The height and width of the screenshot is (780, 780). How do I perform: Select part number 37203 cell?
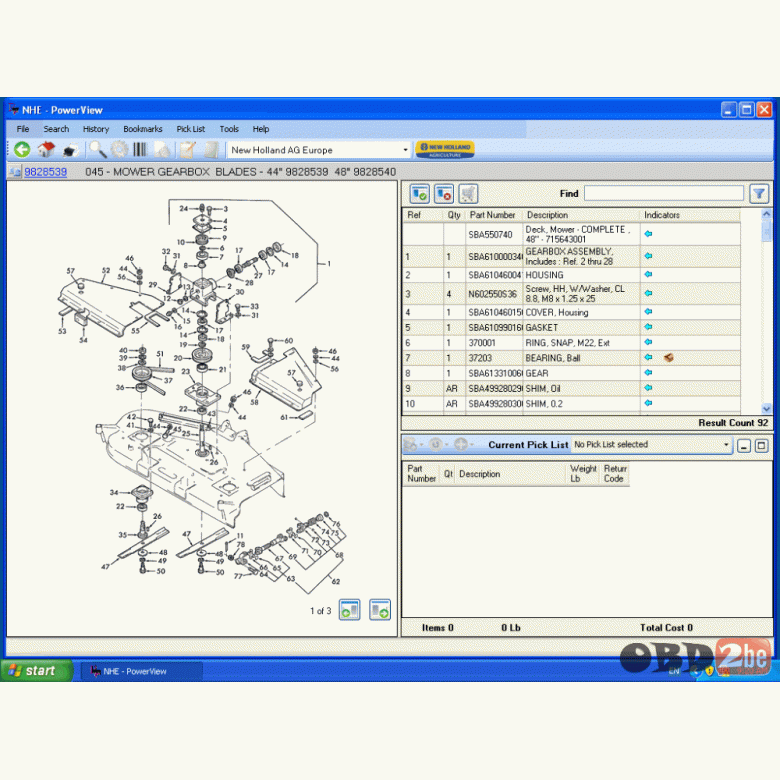(494, 358)
